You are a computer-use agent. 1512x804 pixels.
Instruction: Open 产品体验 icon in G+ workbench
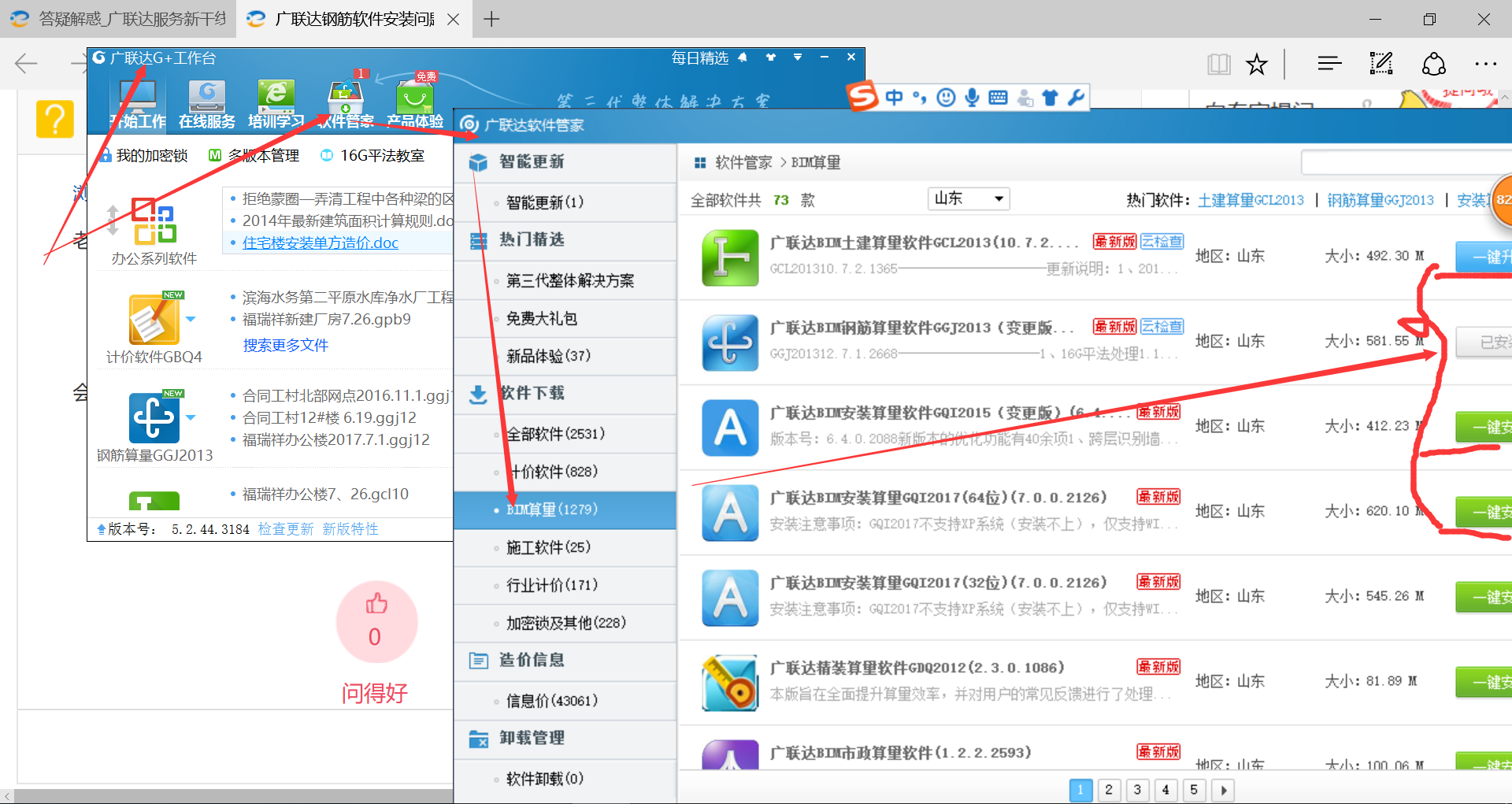coord(414,103)
